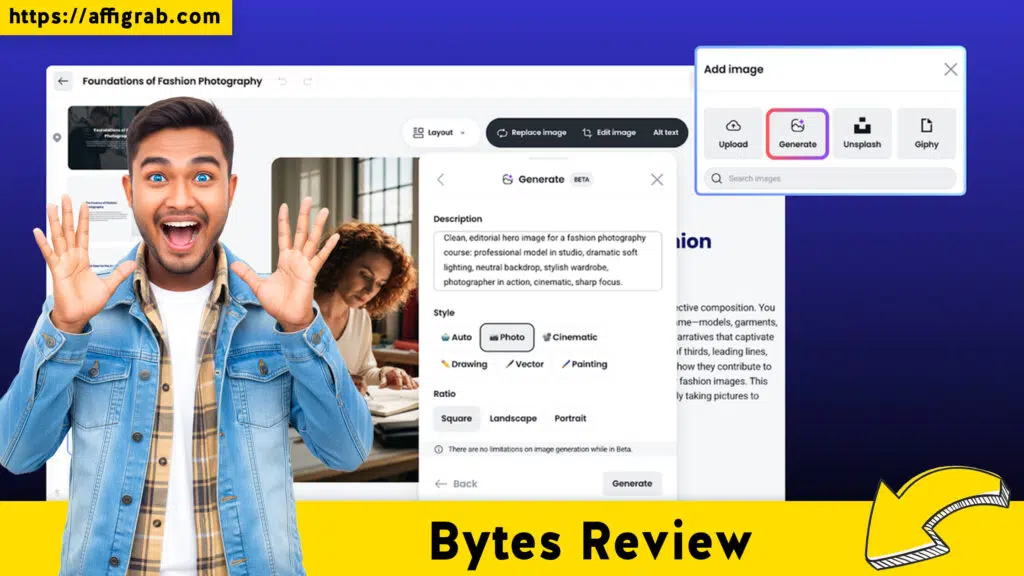The width and height of the screenshot is (1024, 576).
Task: Click Generate in Add image dialog
Action: pos(797,133)
